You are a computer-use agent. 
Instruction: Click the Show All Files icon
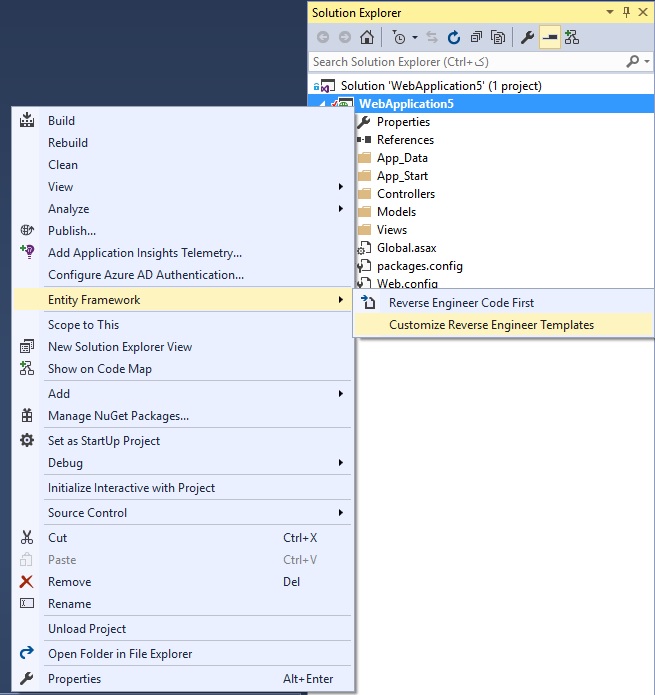[498, 38]
